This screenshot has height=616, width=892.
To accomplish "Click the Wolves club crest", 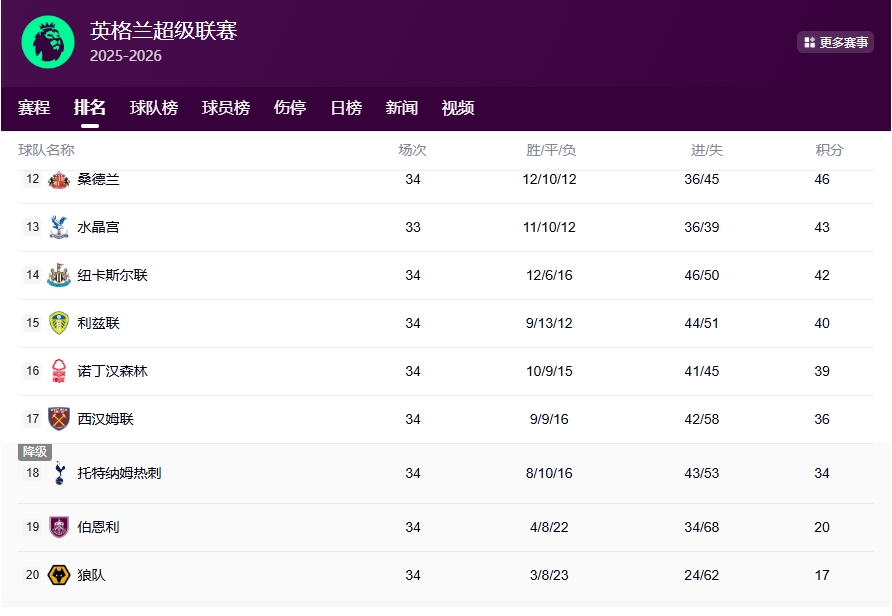I will tap(59, 575).
